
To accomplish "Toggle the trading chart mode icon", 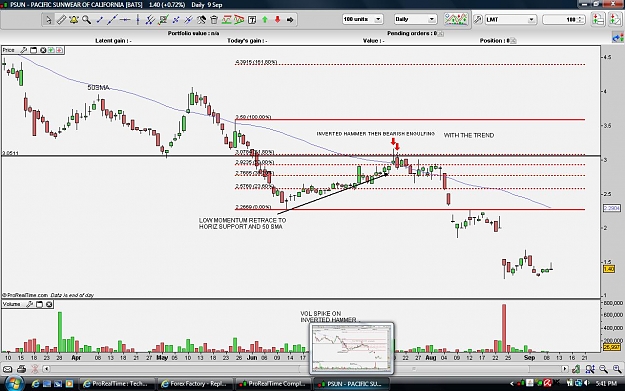I will click(x=456, y=19).
